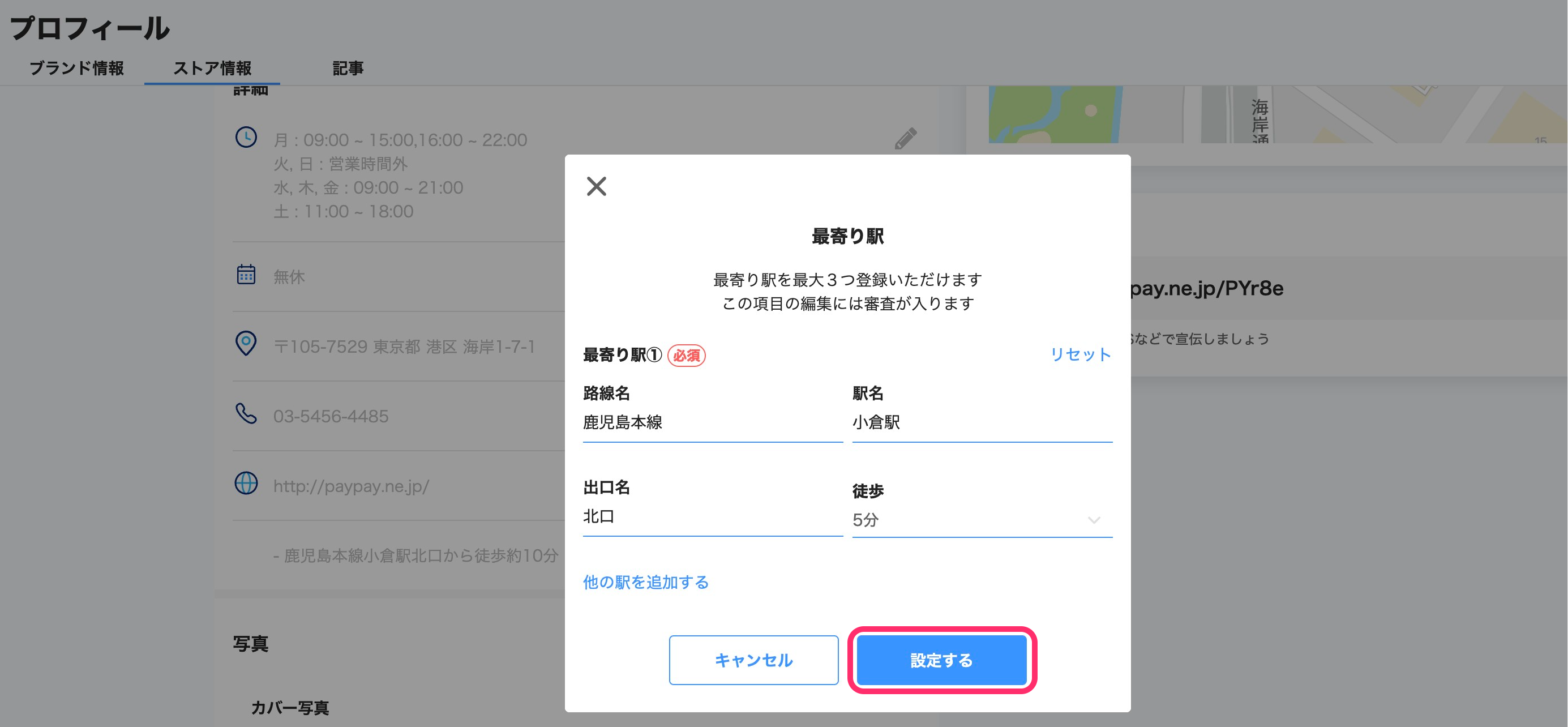
Task: Click 他の駅を追加する link
Action: click(x=645, y=582)
